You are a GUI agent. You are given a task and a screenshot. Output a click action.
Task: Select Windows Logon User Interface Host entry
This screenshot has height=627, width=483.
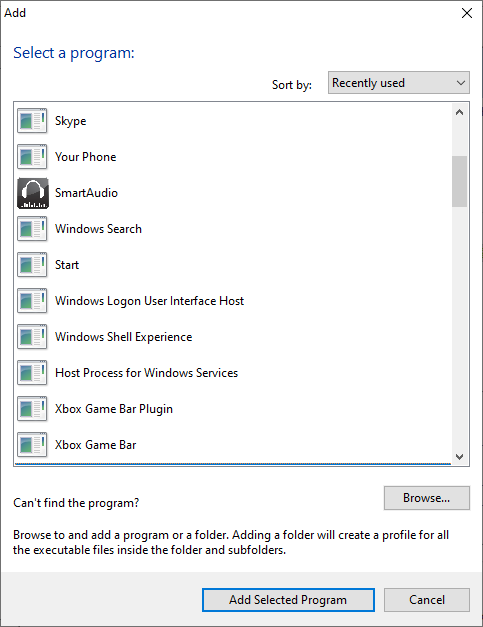pos(233,301)
